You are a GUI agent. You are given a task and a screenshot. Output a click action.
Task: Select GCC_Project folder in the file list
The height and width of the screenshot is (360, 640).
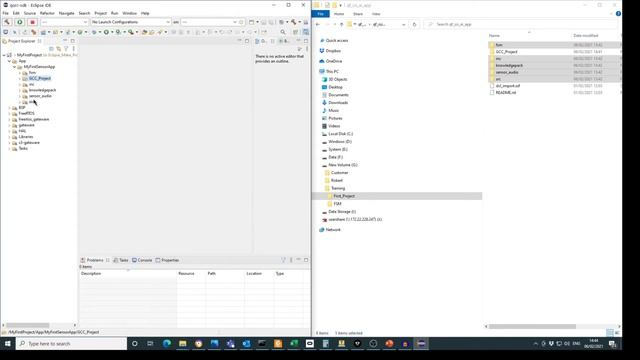coord(506,52)
